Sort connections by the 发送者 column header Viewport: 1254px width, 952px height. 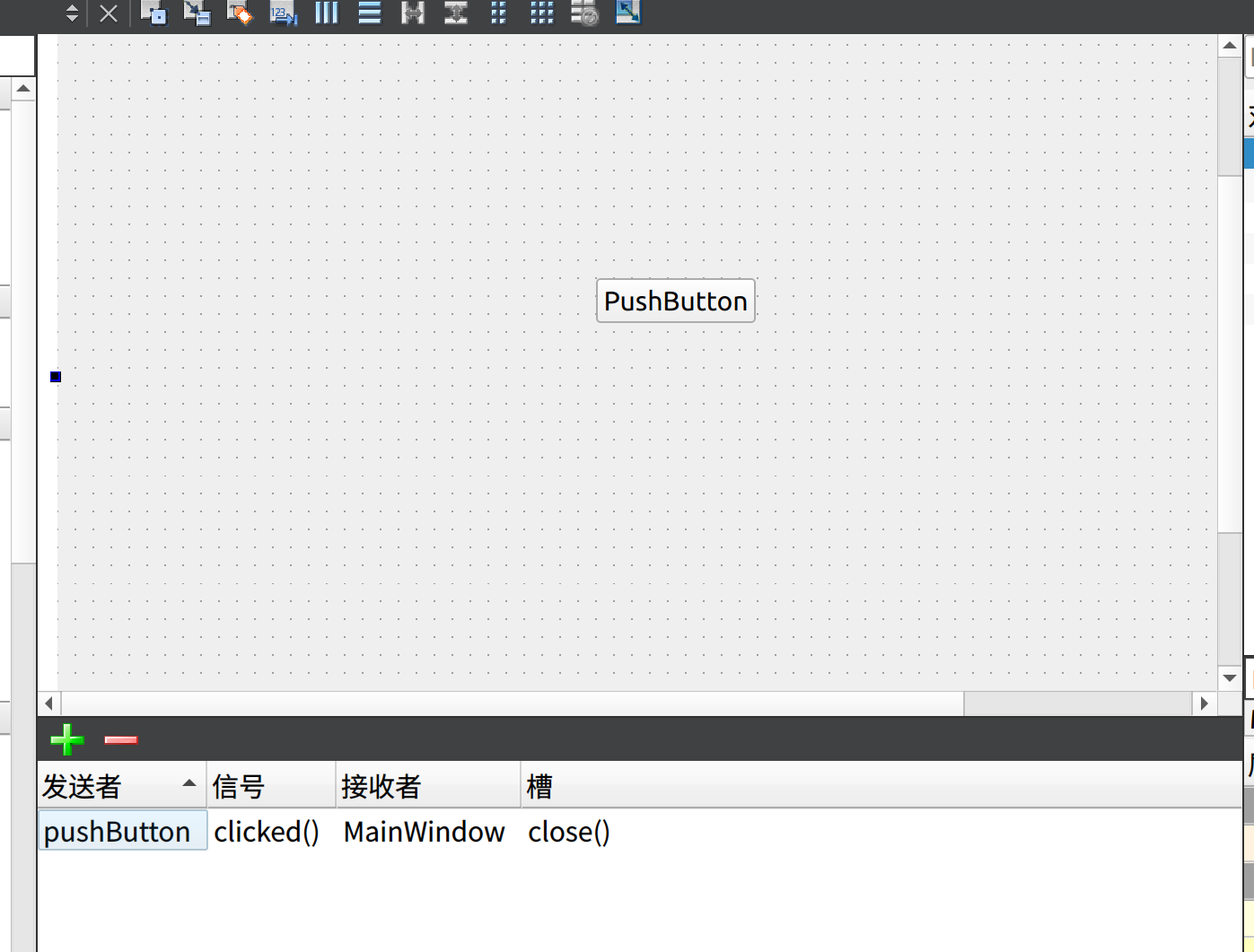click(x=122, y=786)
